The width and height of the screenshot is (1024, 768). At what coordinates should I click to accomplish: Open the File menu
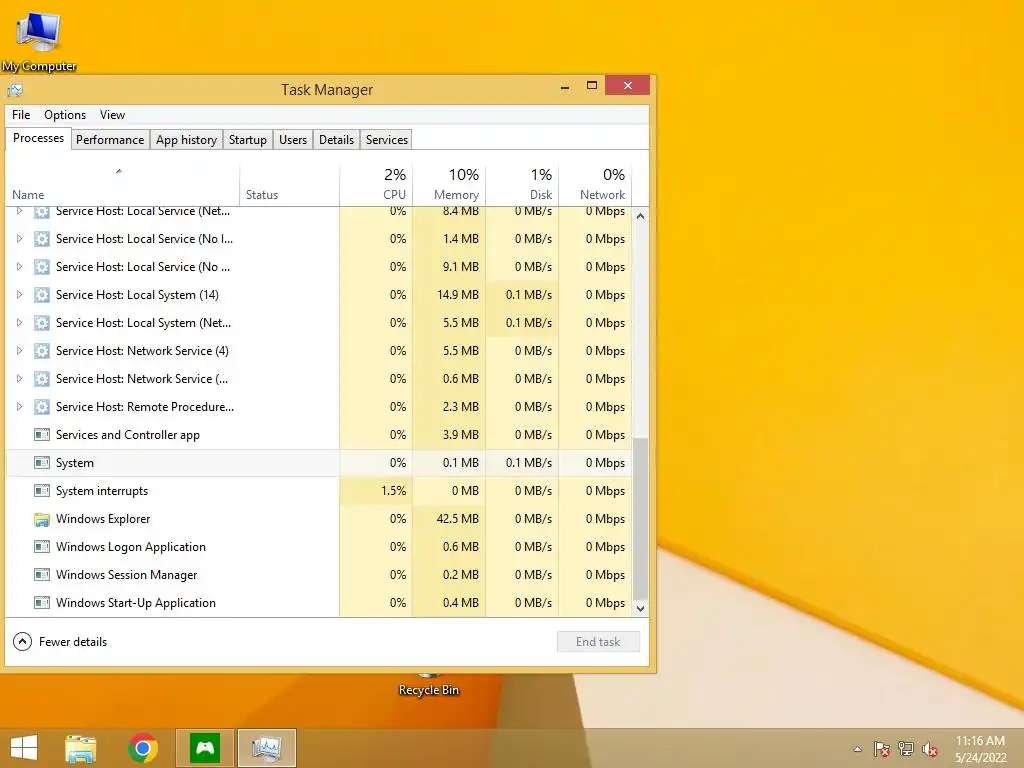tap(21, 115)
